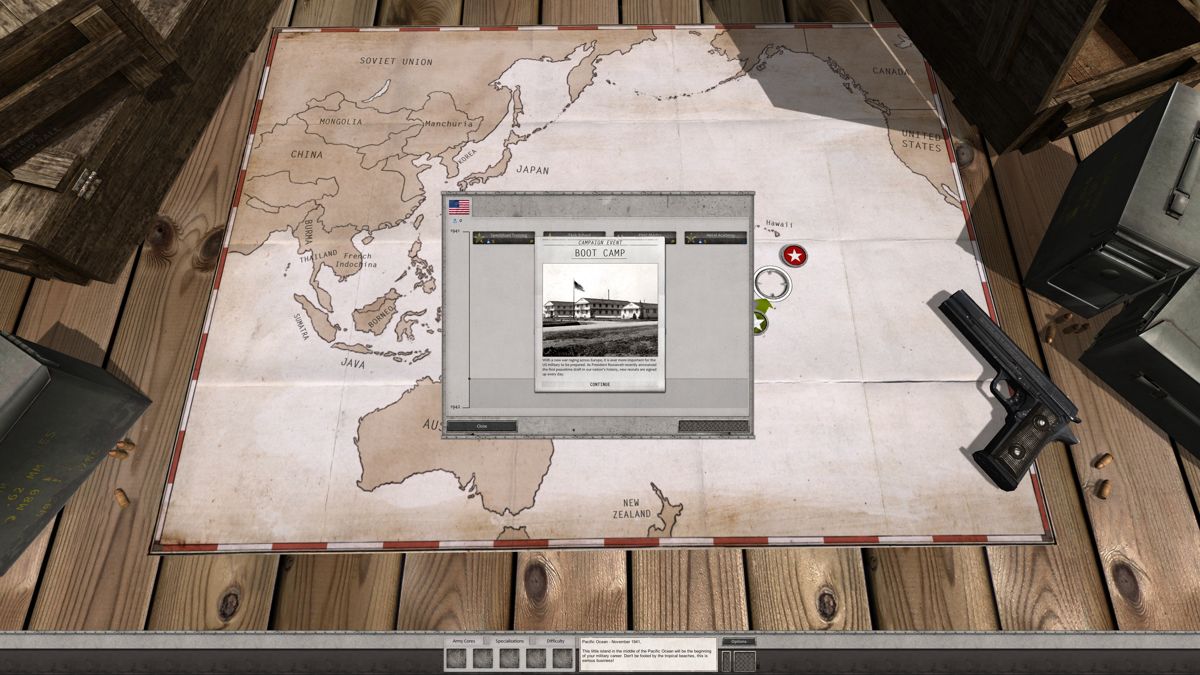Click the 1941 timeline label
Image resolution: width=1200 pixels, height=675 pixels.
tap(455, 231)
